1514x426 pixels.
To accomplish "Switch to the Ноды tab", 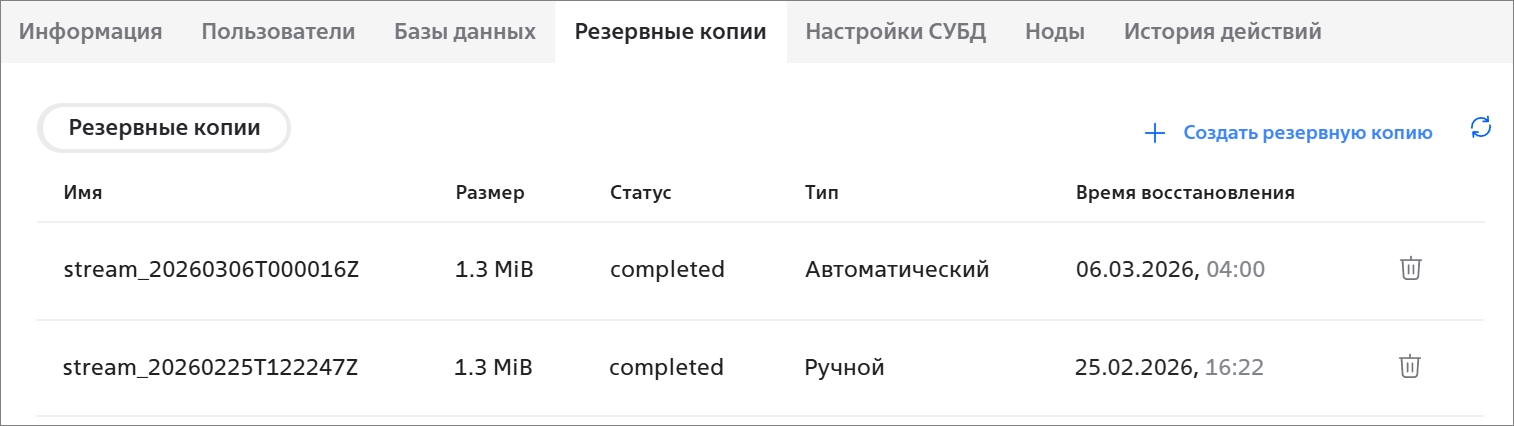I will pyautogui.click(x=1055, y=31).
